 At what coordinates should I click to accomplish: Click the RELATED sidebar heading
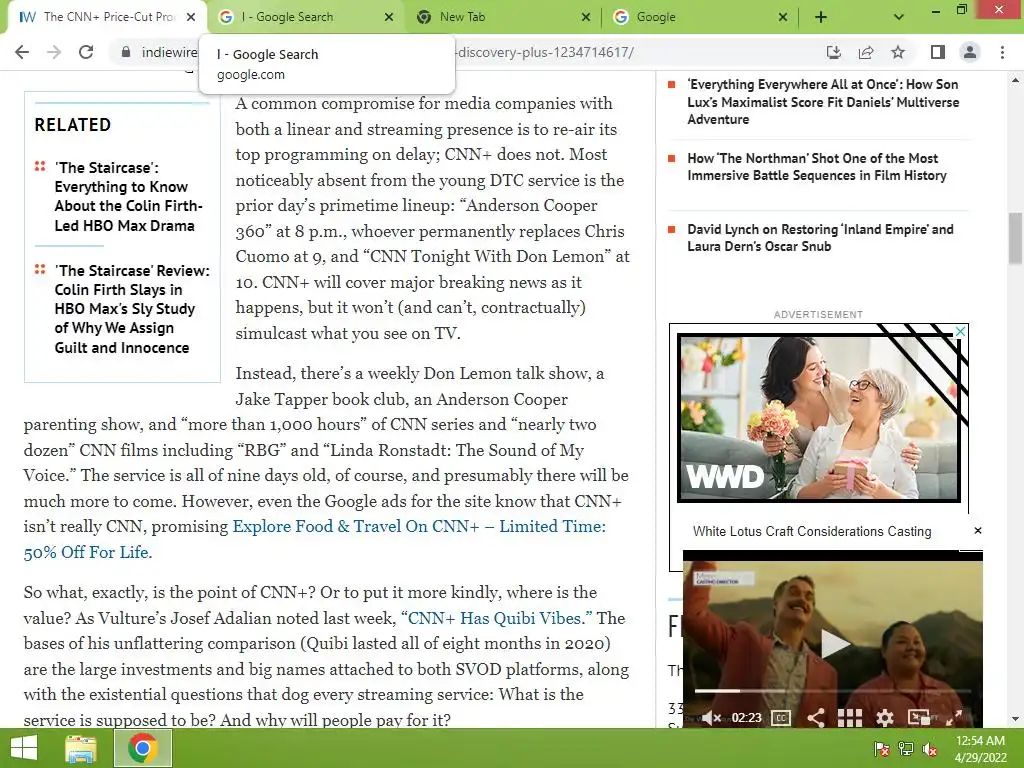72,125
